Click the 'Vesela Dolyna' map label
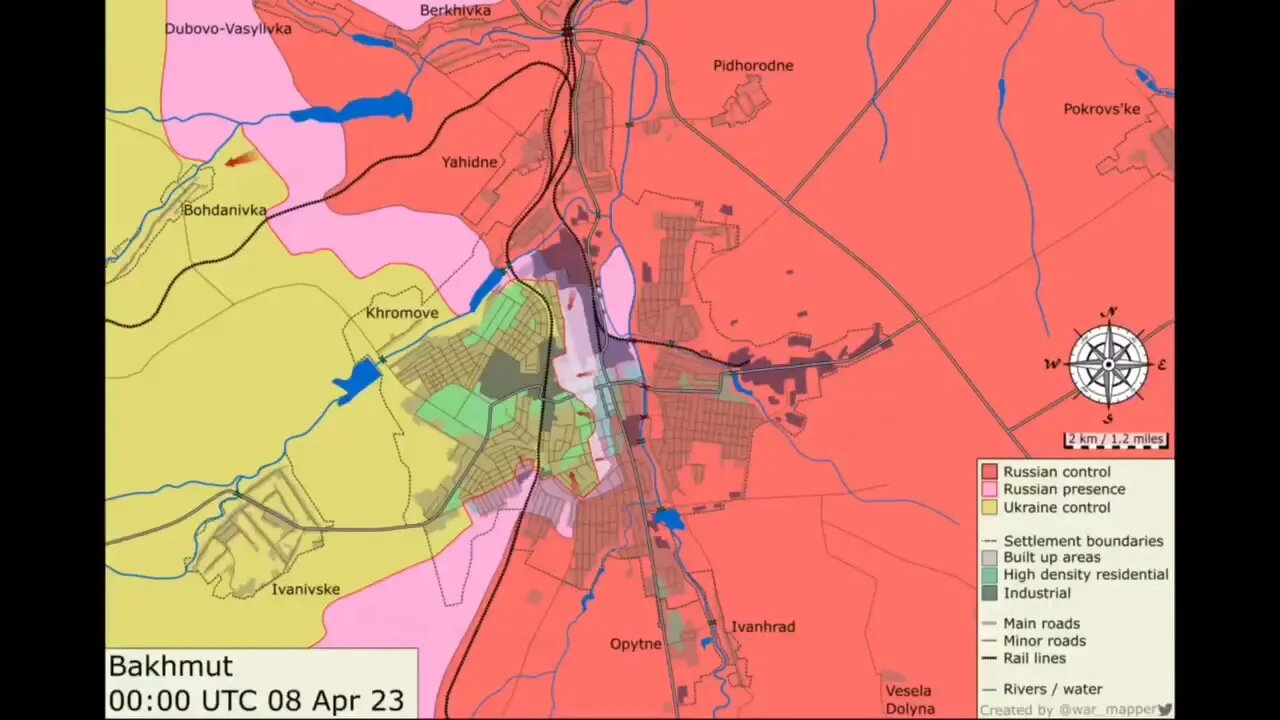 click(x=909, y=700)
